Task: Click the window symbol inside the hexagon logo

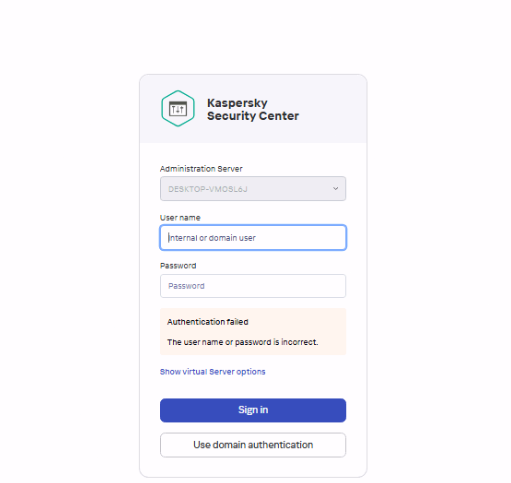Action: tap(178, 109)
